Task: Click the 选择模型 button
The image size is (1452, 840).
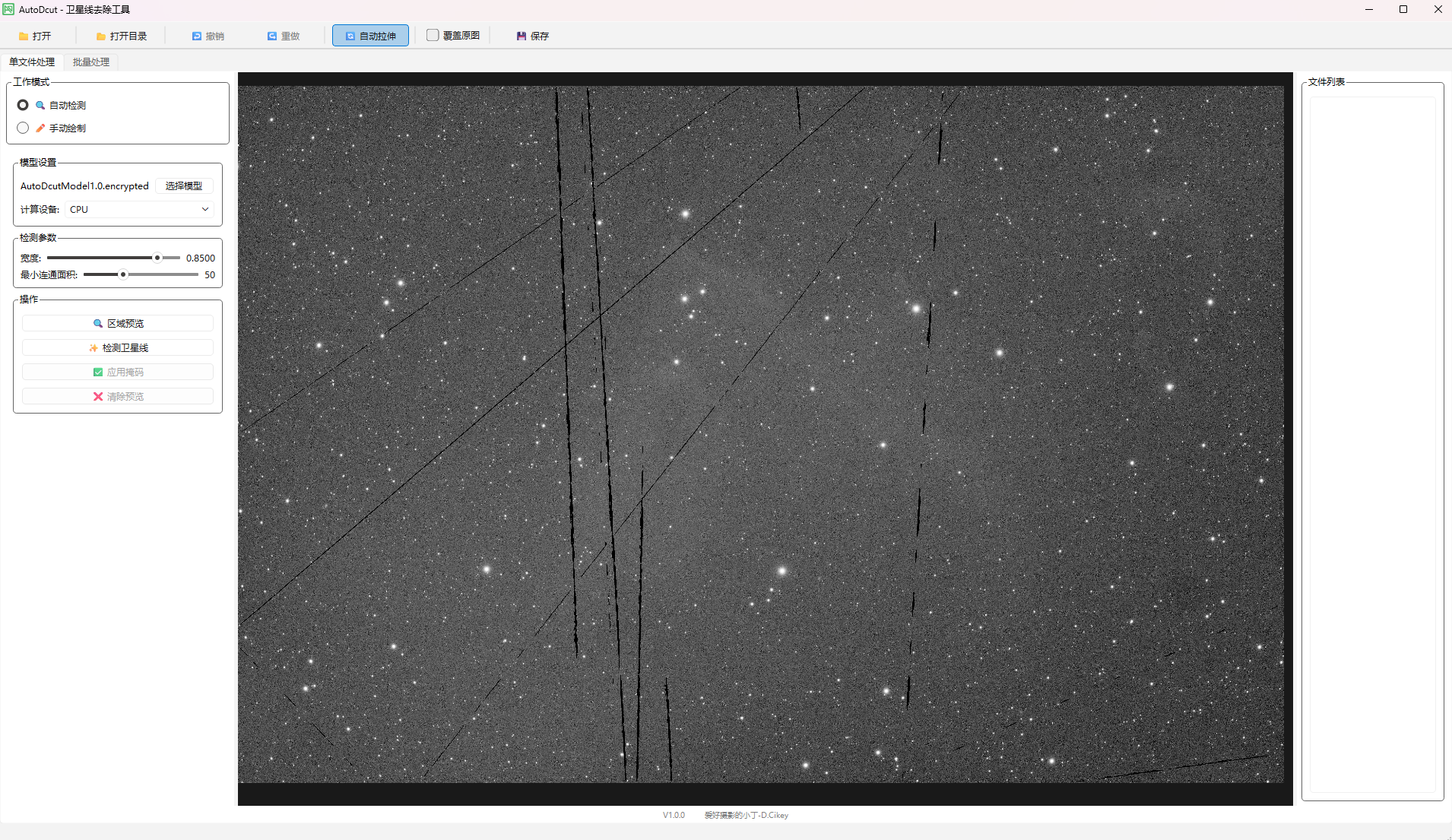Action: 184,185
